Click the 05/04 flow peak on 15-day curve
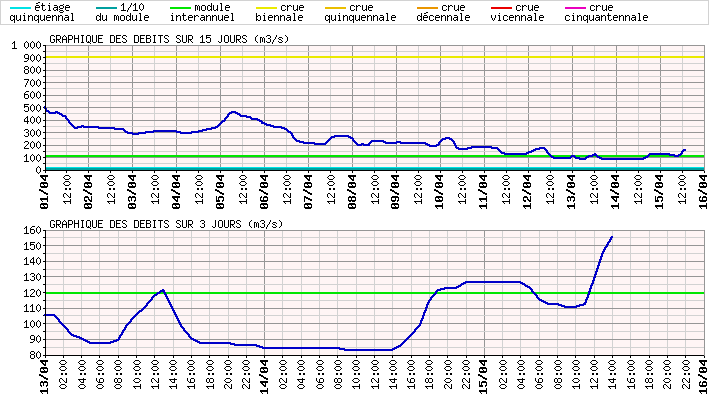The width and height of the screenshot is (709, 400). 233,112
